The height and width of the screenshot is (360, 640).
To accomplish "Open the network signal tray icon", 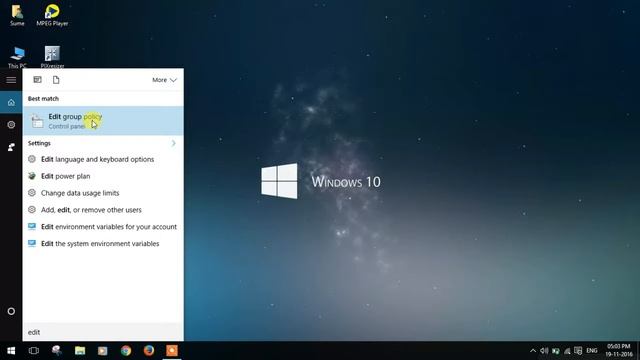I will (567, 351).
